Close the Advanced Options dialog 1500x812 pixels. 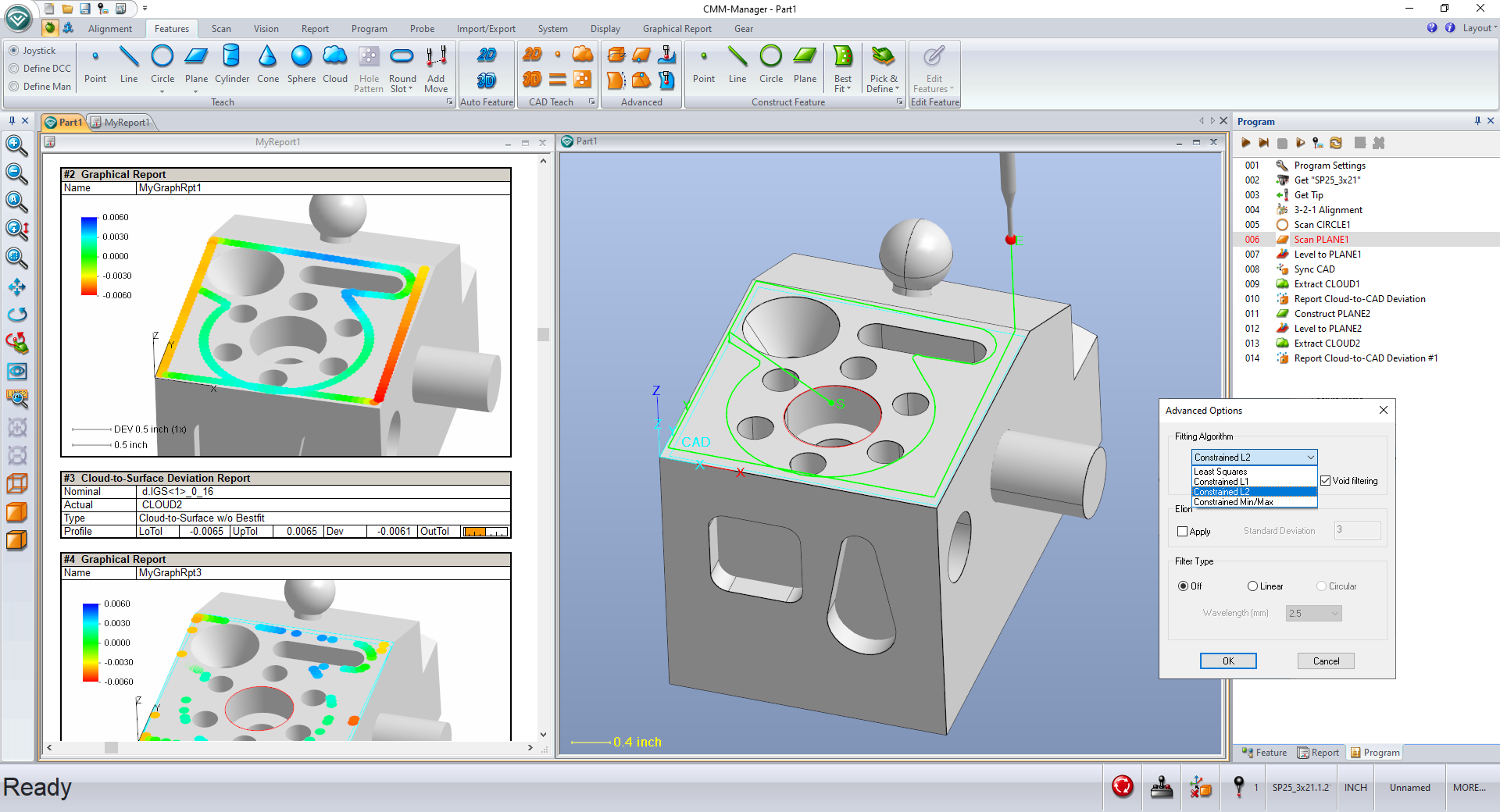pyautogui.click(x=1384, y=411)
